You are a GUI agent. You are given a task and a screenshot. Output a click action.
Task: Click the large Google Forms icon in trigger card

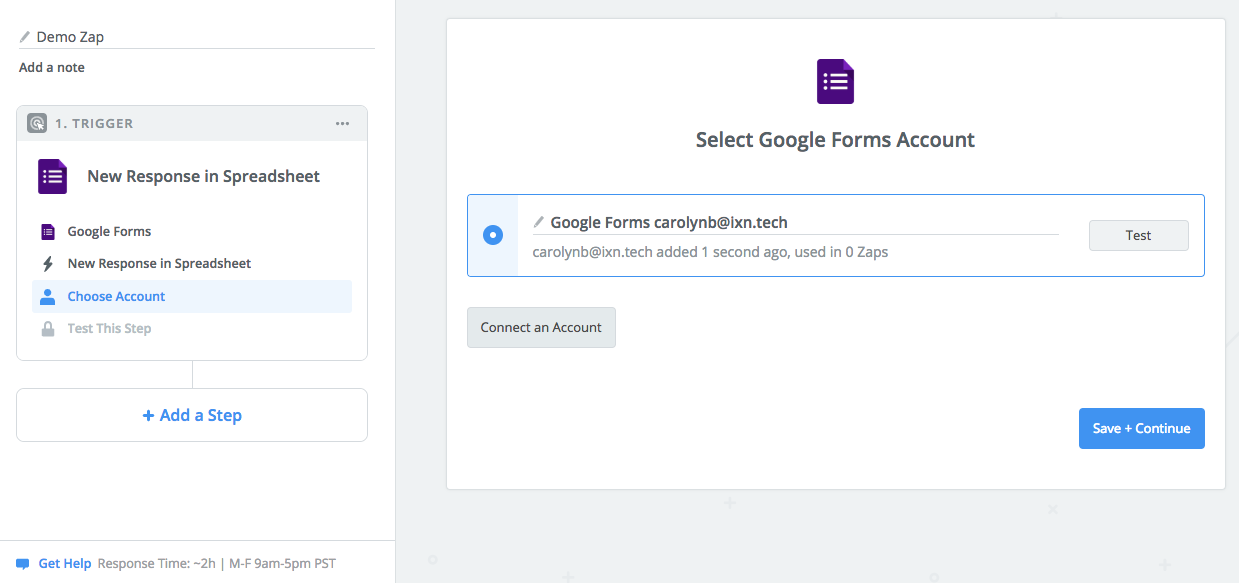pyautogui.click(x=52, y=176)
